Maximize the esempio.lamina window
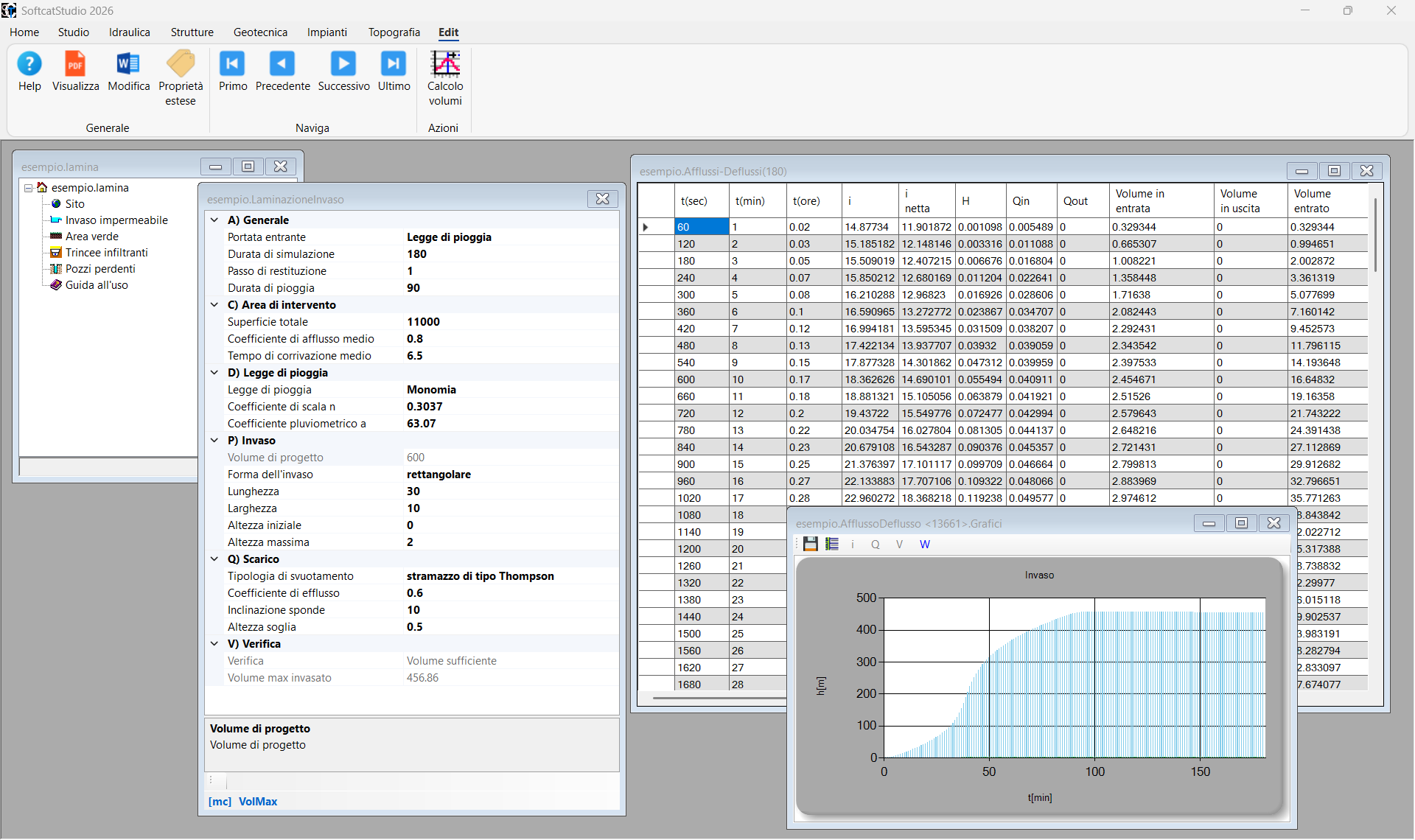Screen dimensions: 1415x840 [x=248, y=167]
